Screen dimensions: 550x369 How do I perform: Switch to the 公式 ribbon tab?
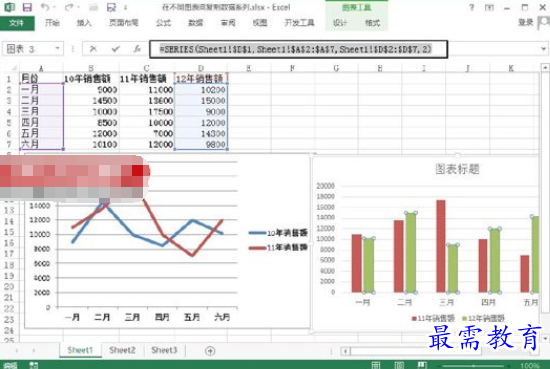pos(163,23)
